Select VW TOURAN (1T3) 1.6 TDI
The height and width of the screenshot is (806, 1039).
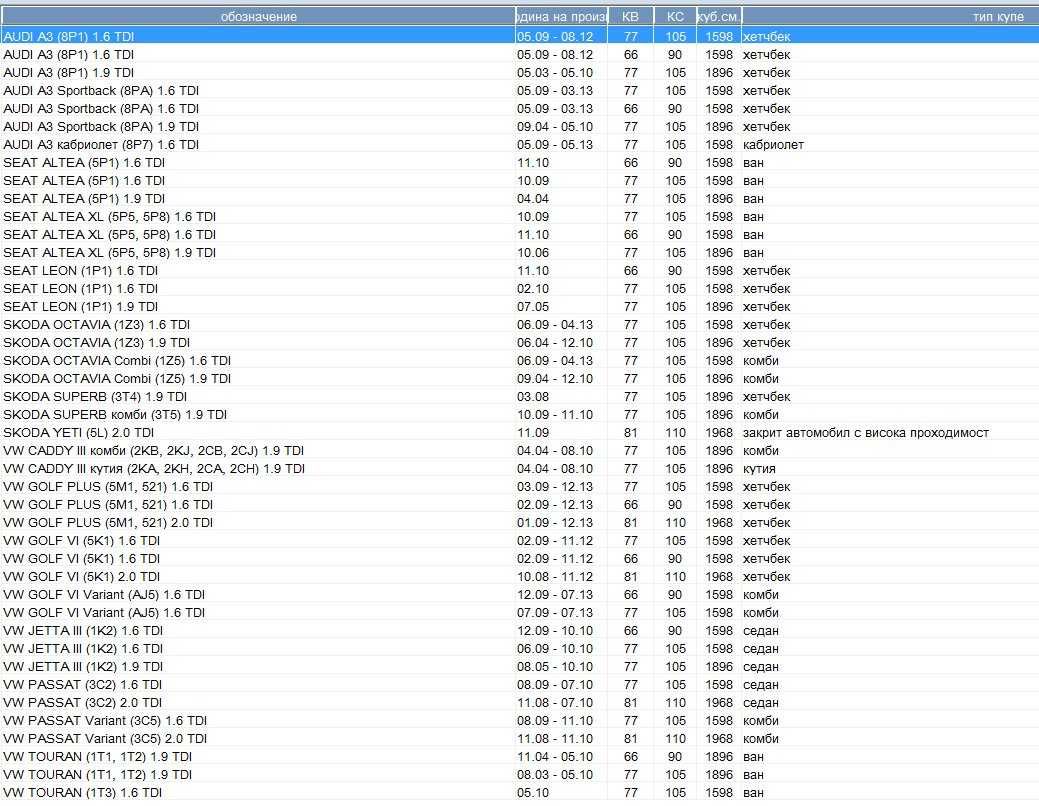pyautogui.click(x=520, y=793)
